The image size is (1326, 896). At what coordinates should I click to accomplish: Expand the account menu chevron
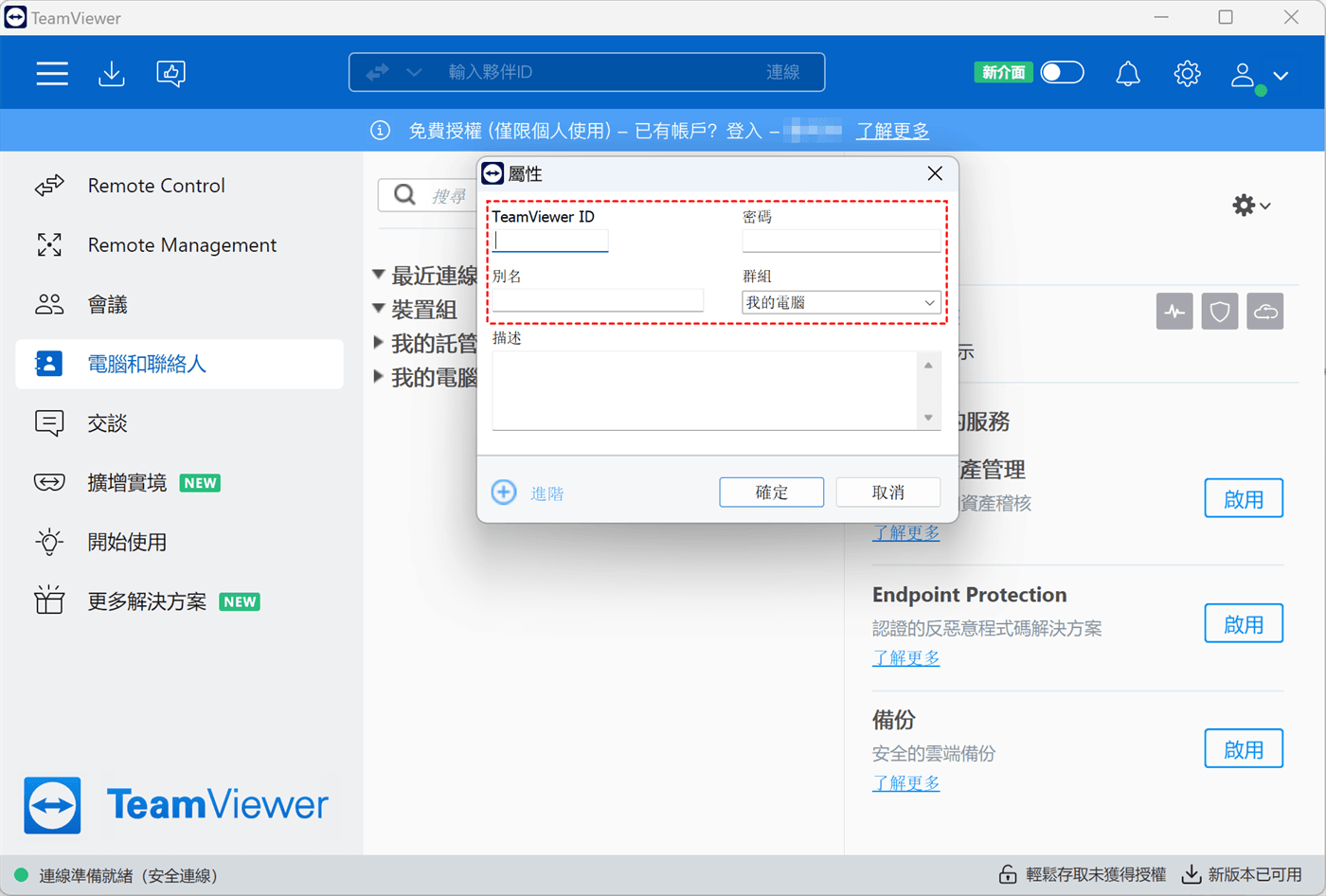click(1281, 76)
